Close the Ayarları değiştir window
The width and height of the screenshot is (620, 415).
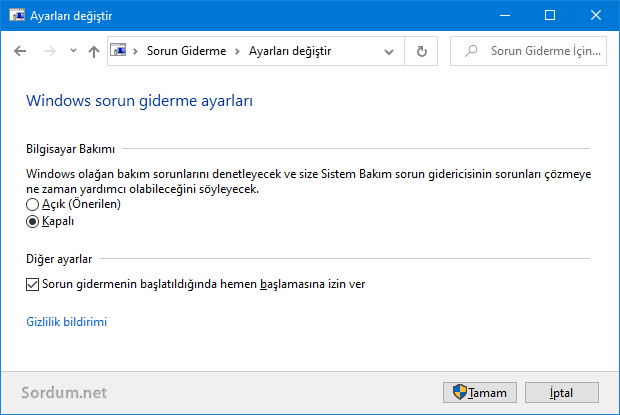596,15
